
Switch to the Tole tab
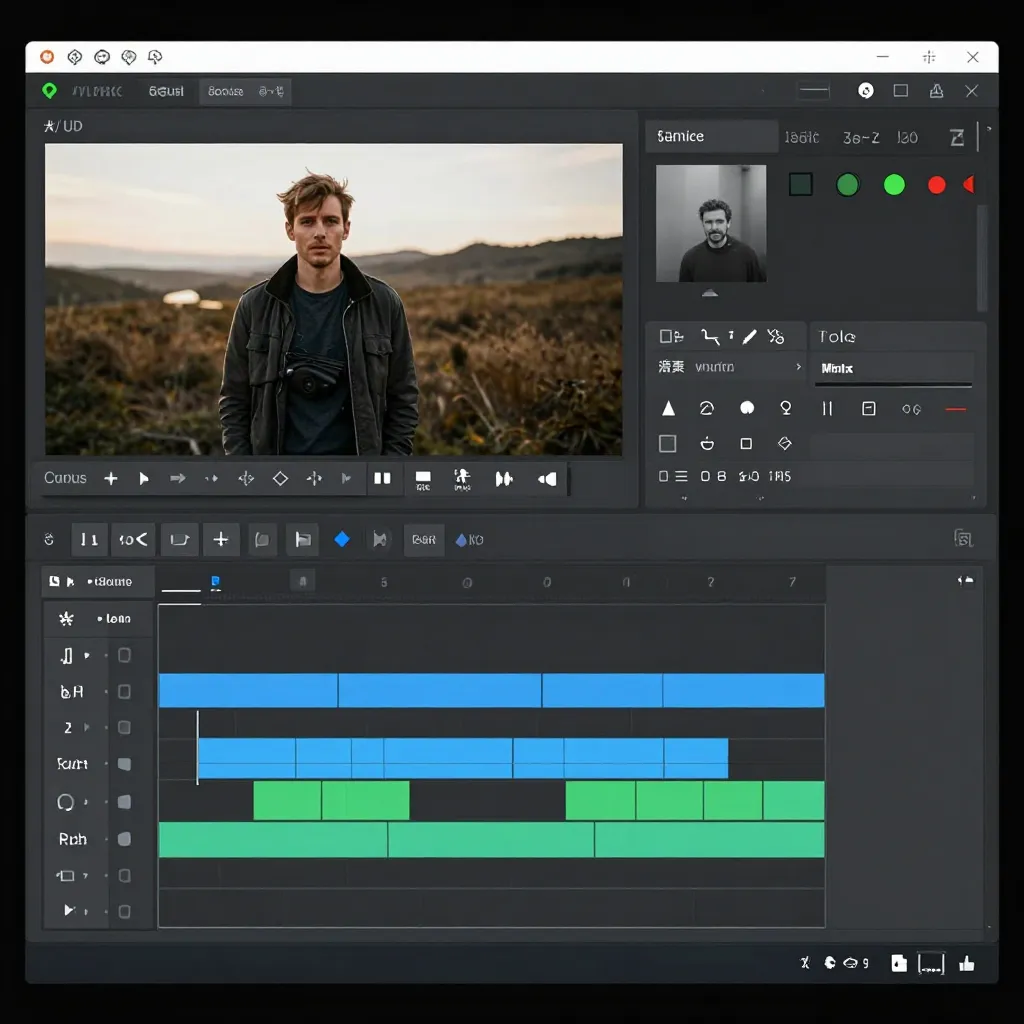[837, 337]
